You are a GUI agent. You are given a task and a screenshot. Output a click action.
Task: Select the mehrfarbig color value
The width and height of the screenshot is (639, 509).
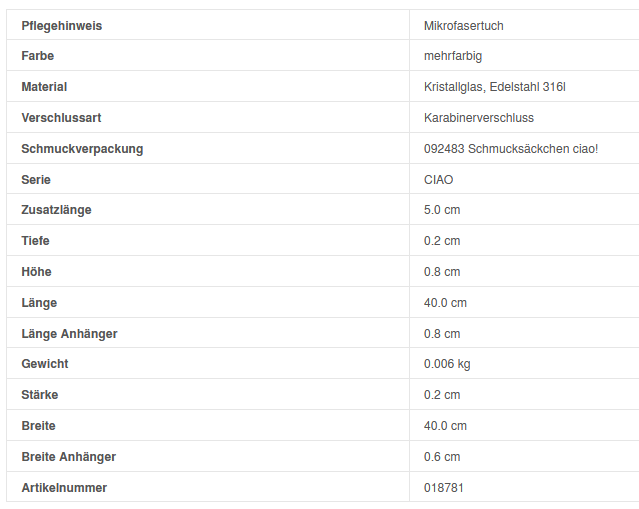[453, 56]
